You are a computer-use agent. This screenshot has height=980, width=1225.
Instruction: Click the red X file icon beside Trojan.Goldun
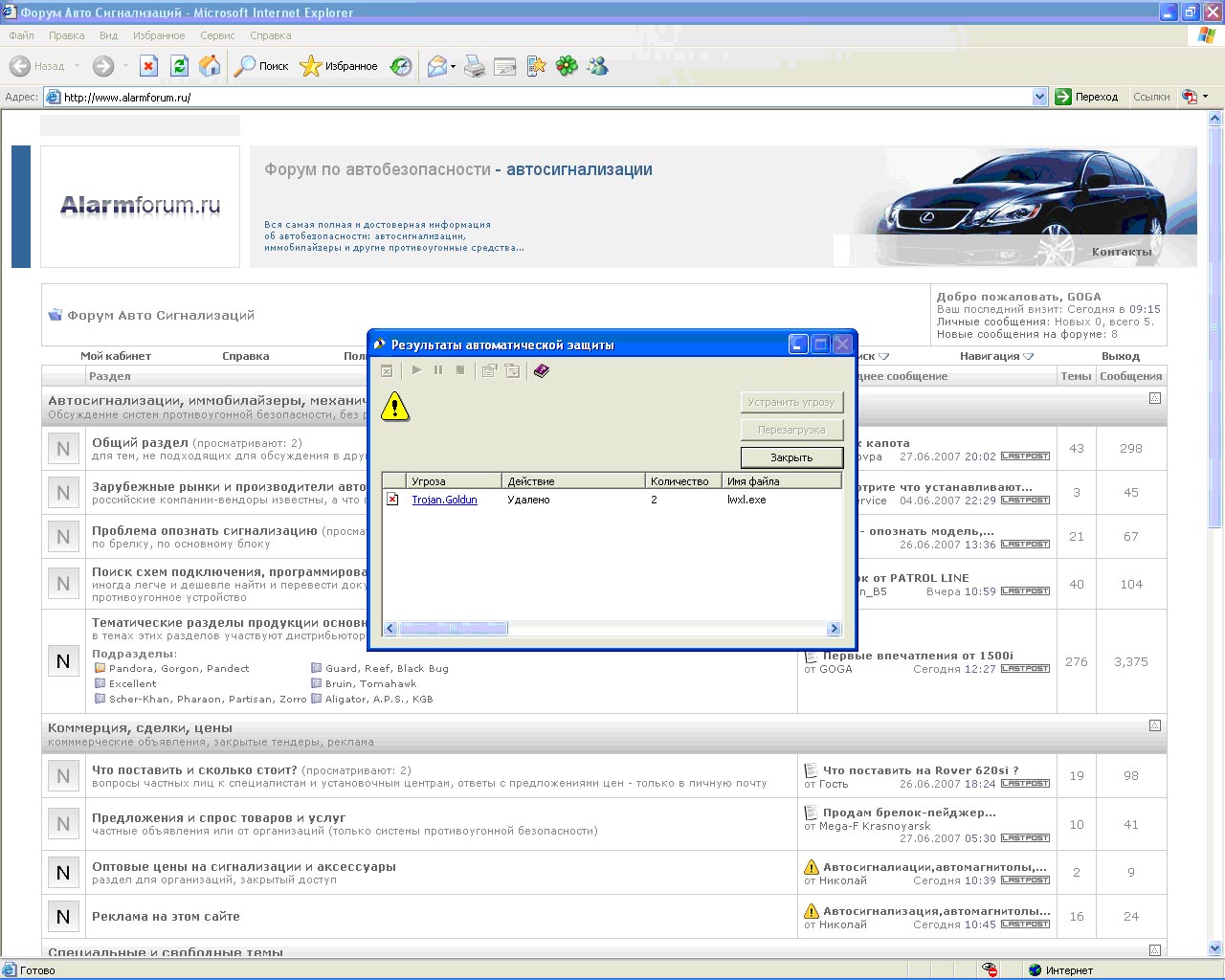392,499
